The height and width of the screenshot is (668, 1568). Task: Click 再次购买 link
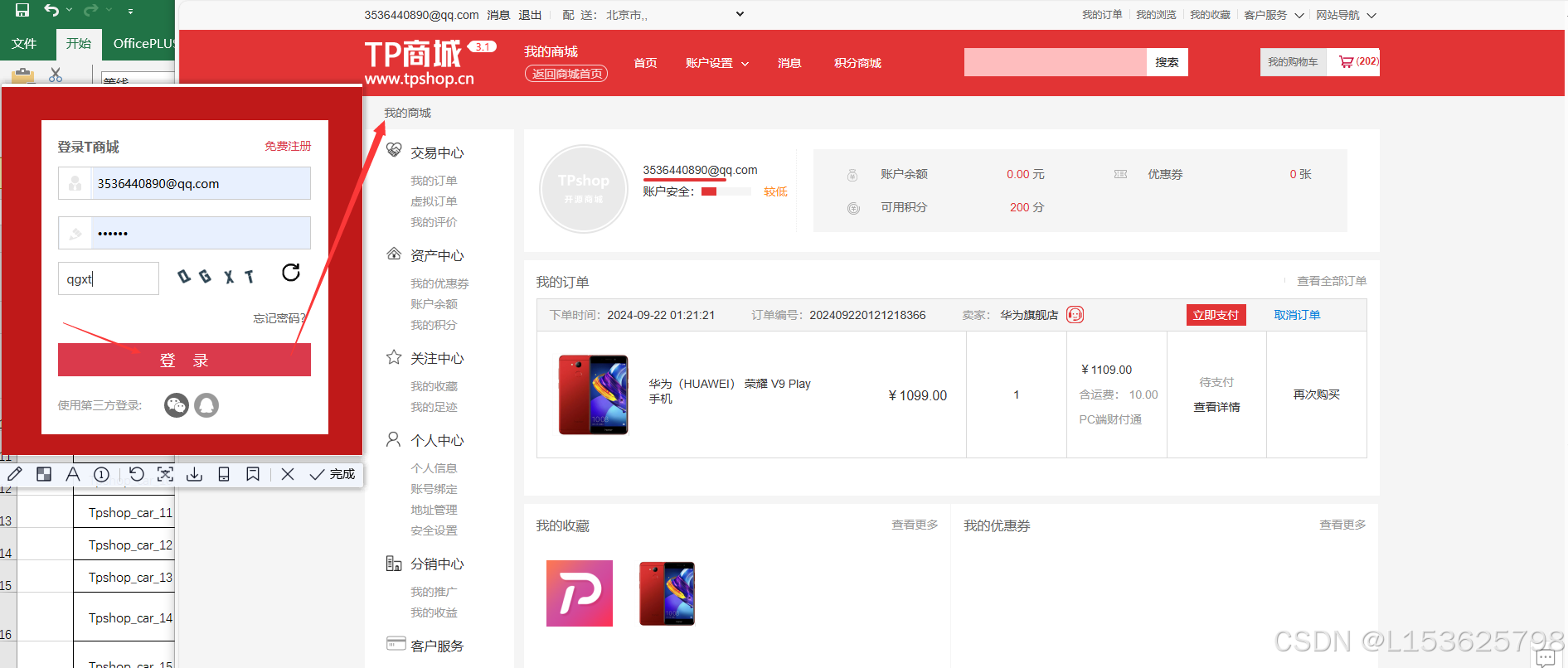pyautogui.click(x=1316, y=395)
